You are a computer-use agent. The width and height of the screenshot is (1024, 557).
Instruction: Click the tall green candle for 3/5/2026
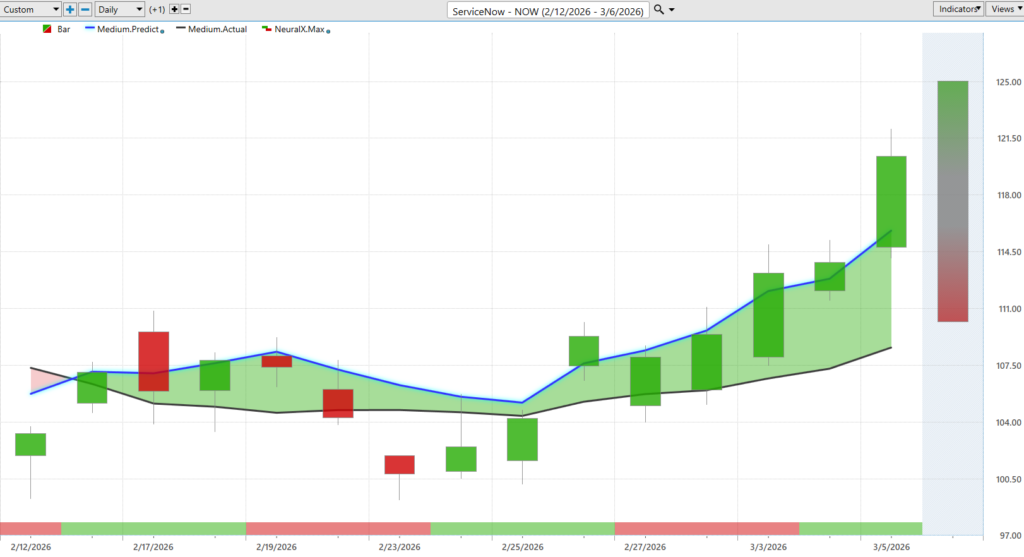click(x=891, y=201)
